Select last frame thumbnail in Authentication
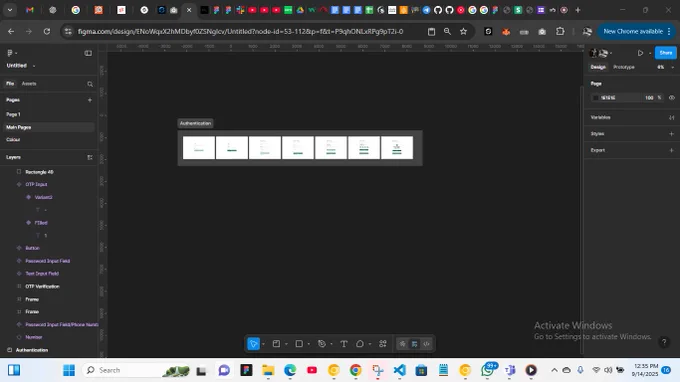 click(397, 148)
